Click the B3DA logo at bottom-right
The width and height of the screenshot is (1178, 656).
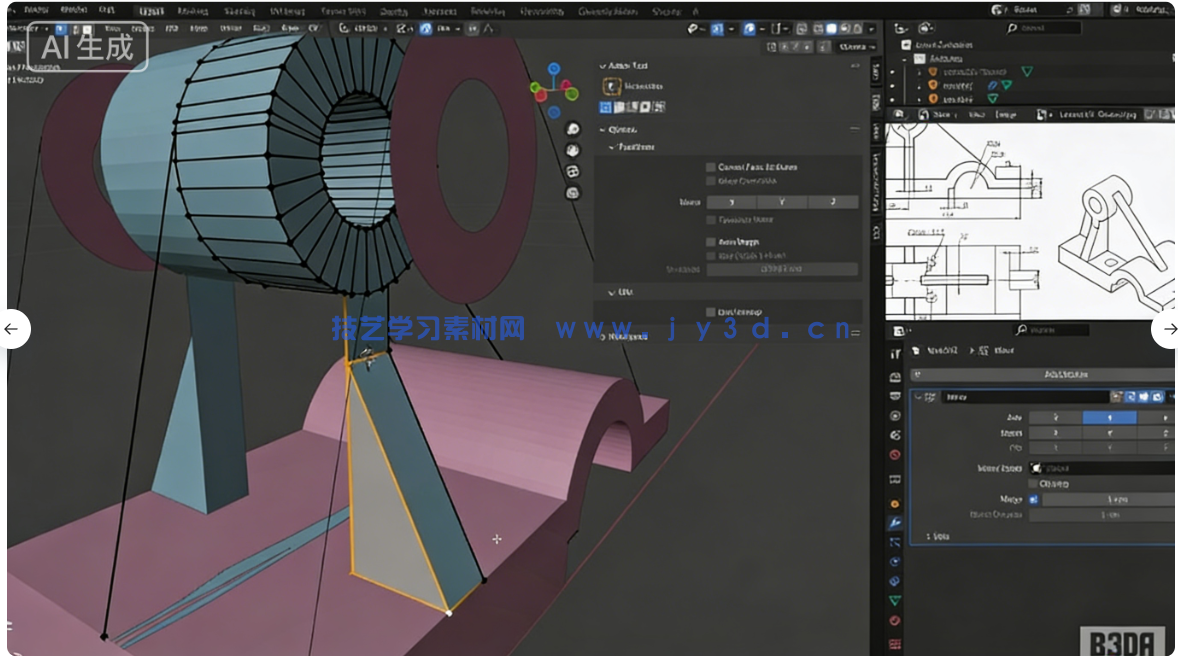[x=1125, y=640]
